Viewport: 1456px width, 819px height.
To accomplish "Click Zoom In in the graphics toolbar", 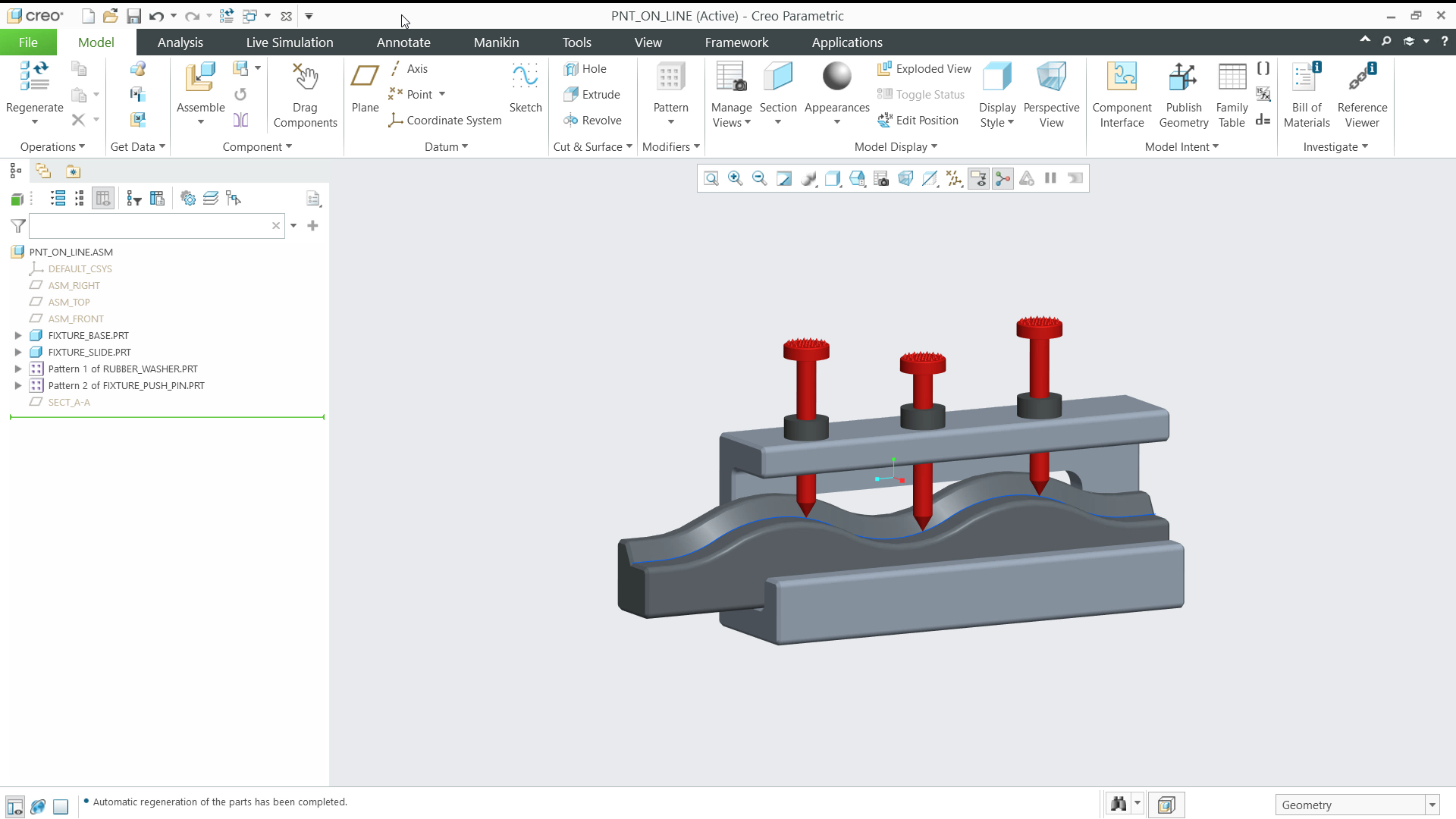I will click(x=735, y=178).
